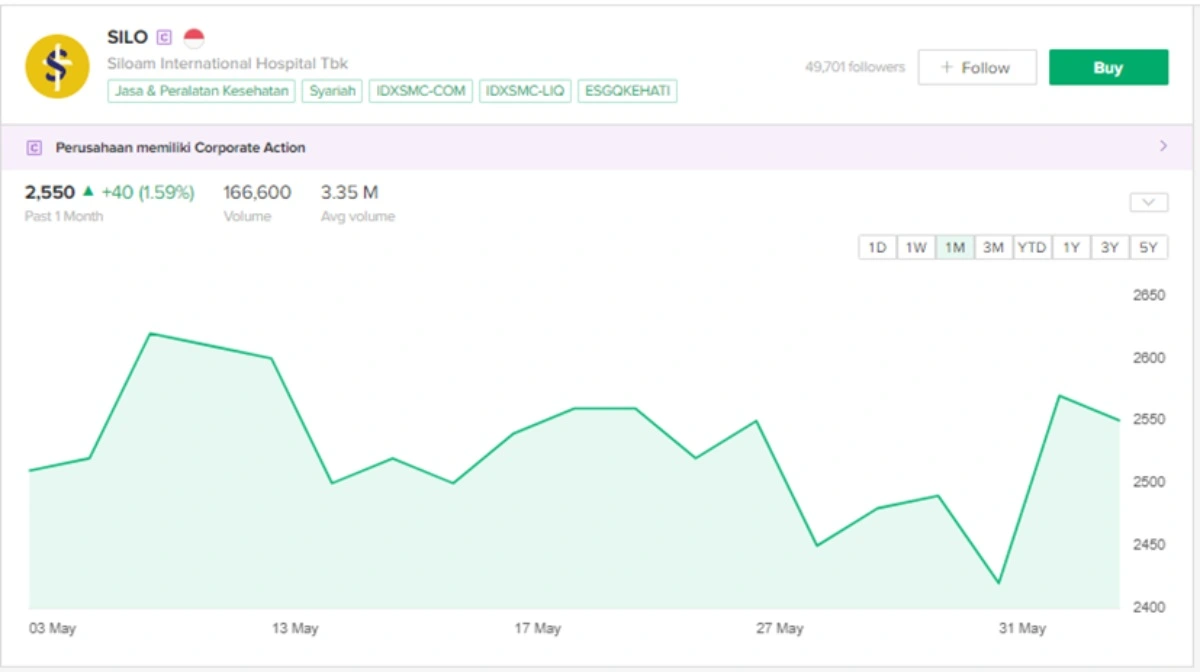The height and width of the screenshot is (672, 1200).
Task: Click the Indonesia flag icon
Action: coord(194,38)
